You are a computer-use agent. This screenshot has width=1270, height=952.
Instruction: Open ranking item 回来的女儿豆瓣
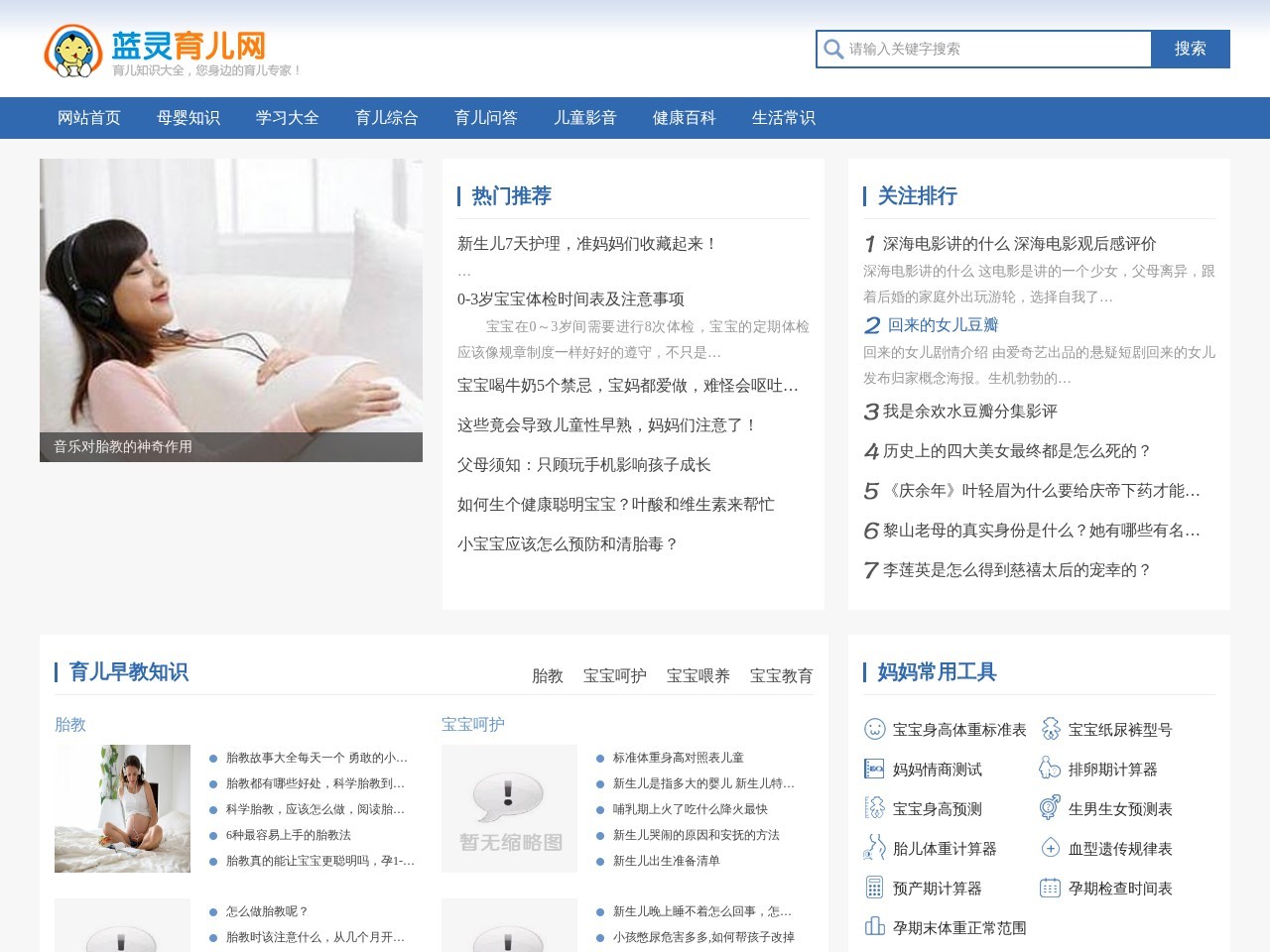point(943,325)
